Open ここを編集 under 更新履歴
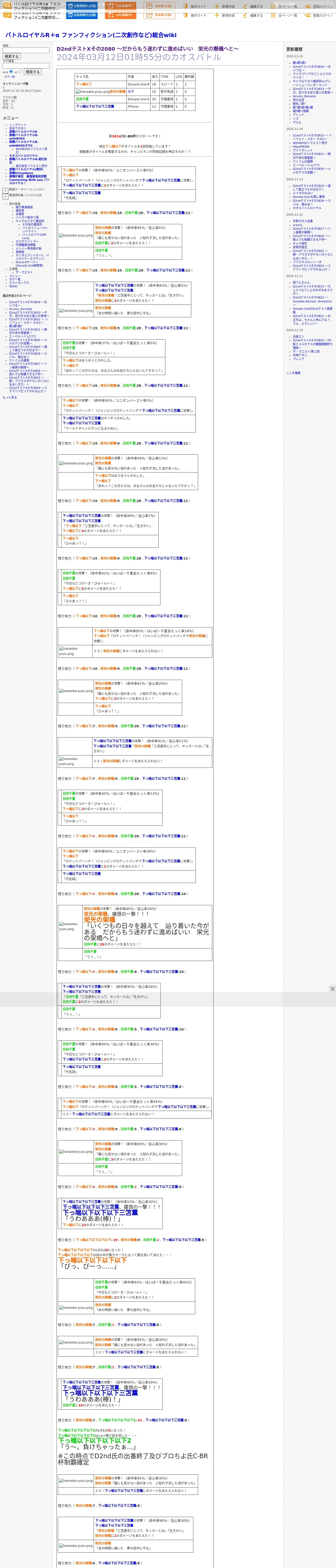Image resolution: width=336 pixels, height=1568 pixels. (x=293, y=372)
